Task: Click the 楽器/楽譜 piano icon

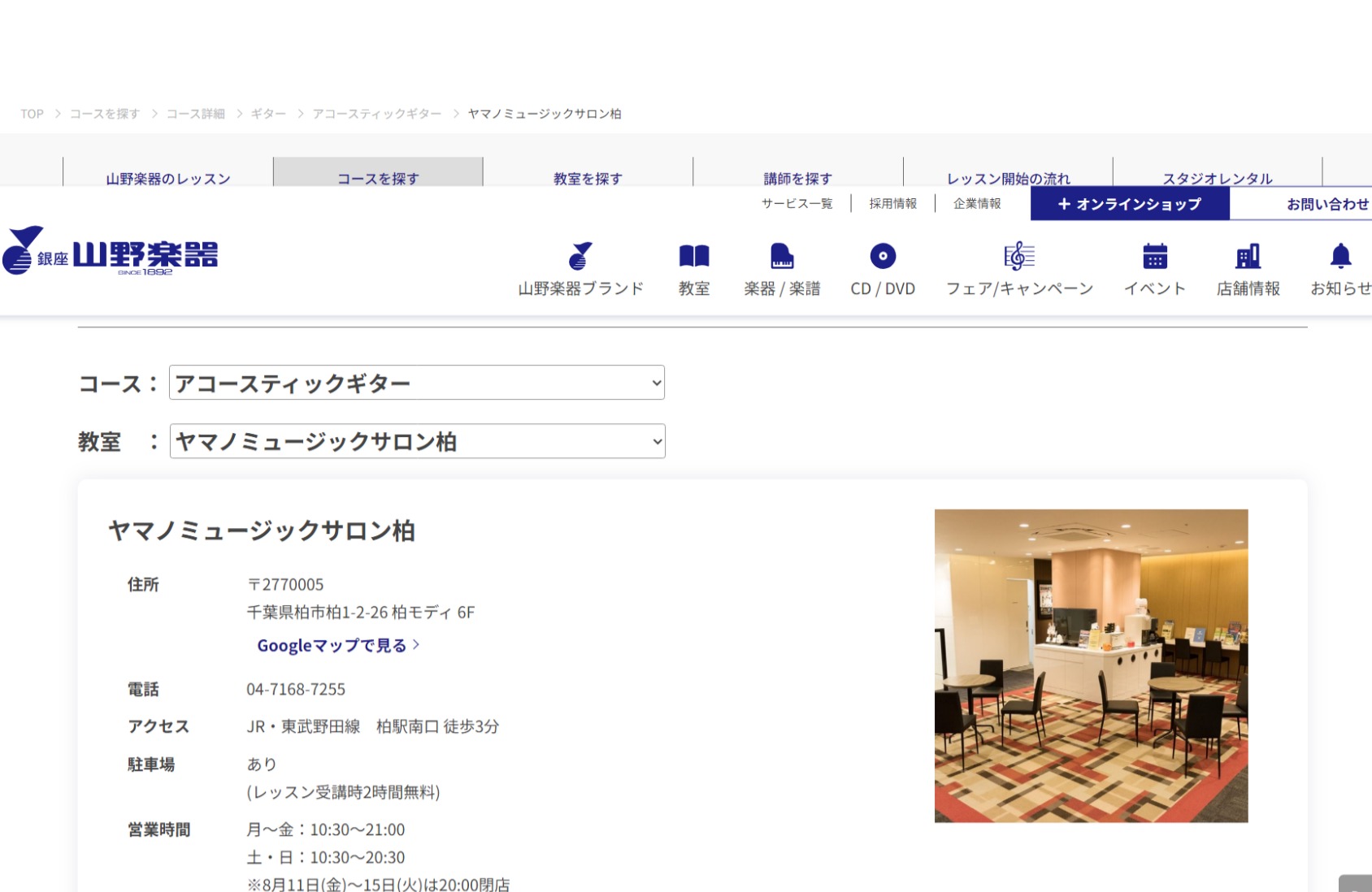Action: 782,256
